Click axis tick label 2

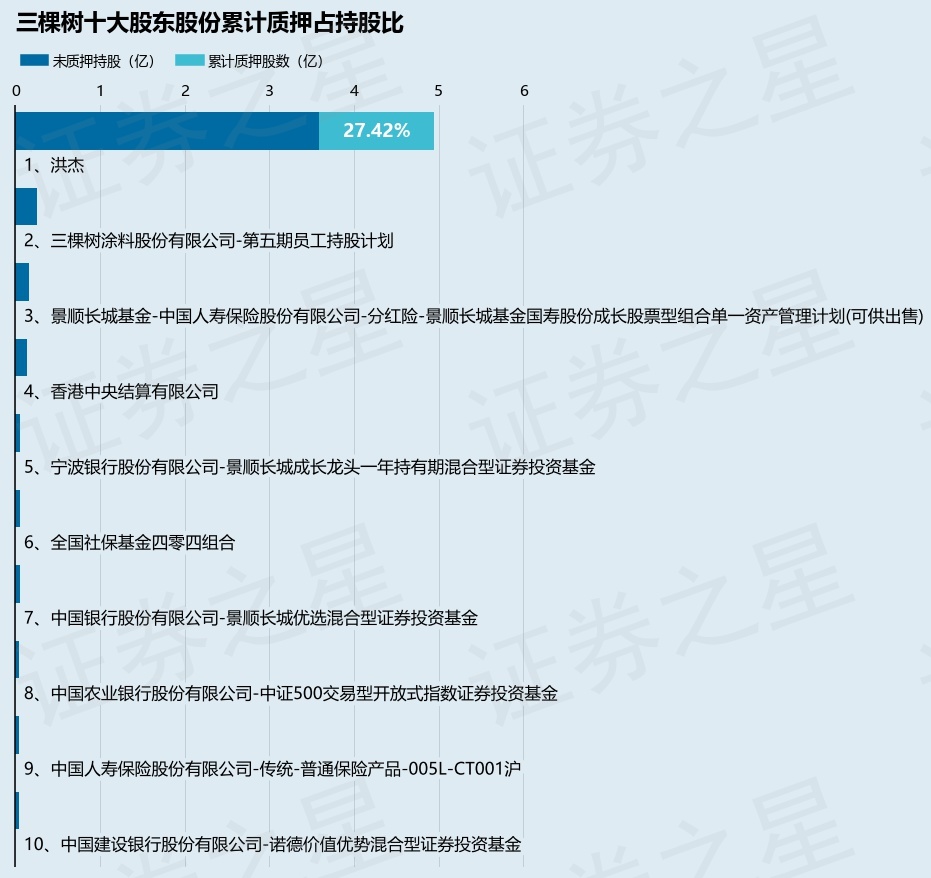[185, 91]
